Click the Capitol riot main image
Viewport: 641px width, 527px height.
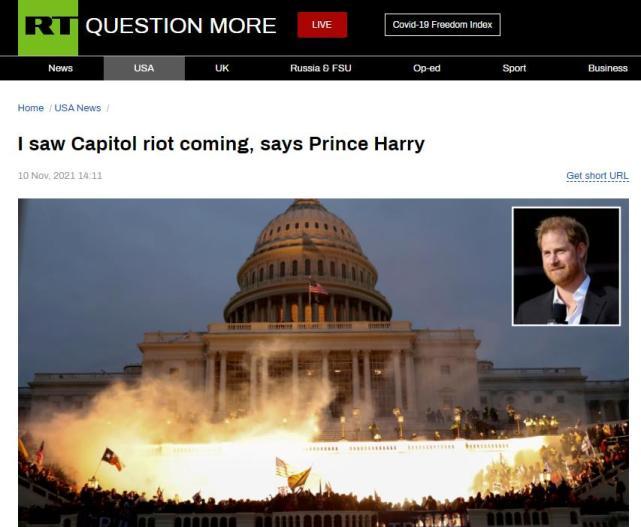coord(323,363)
